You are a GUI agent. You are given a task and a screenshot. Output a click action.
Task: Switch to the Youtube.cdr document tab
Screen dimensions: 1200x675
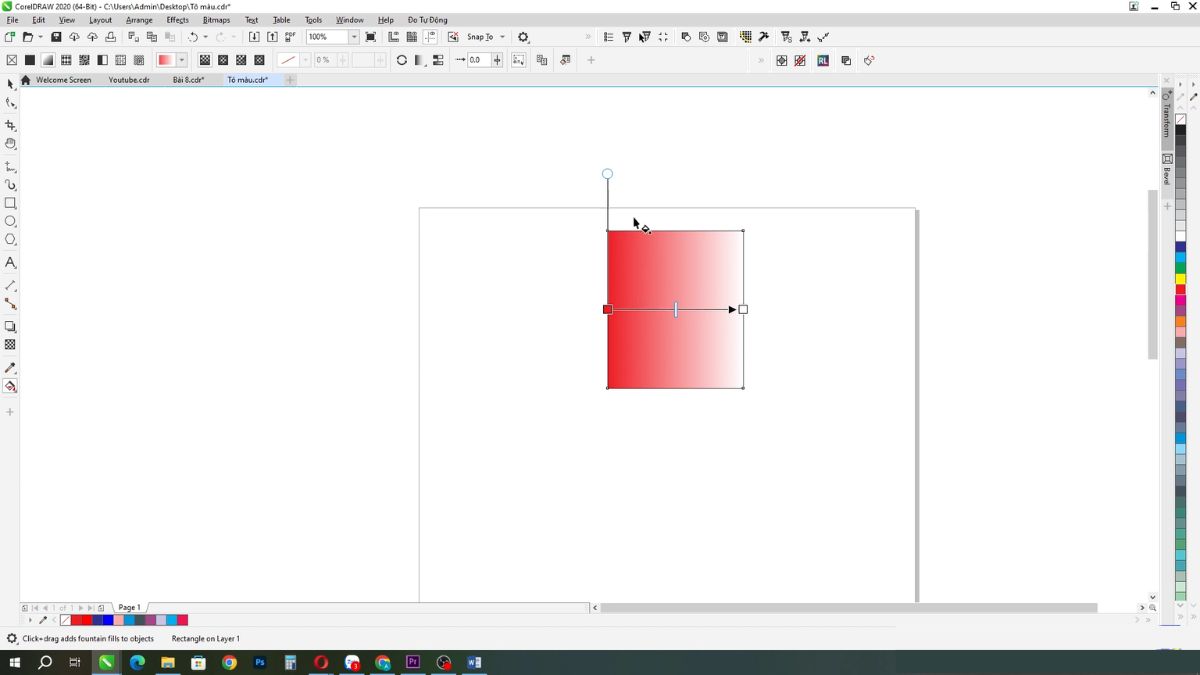click(x=129, y=80)
